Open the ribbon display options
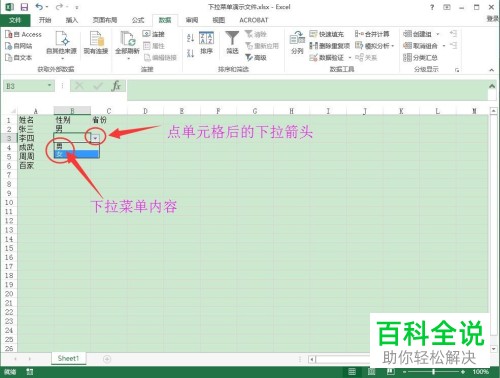 coord(447,7)
